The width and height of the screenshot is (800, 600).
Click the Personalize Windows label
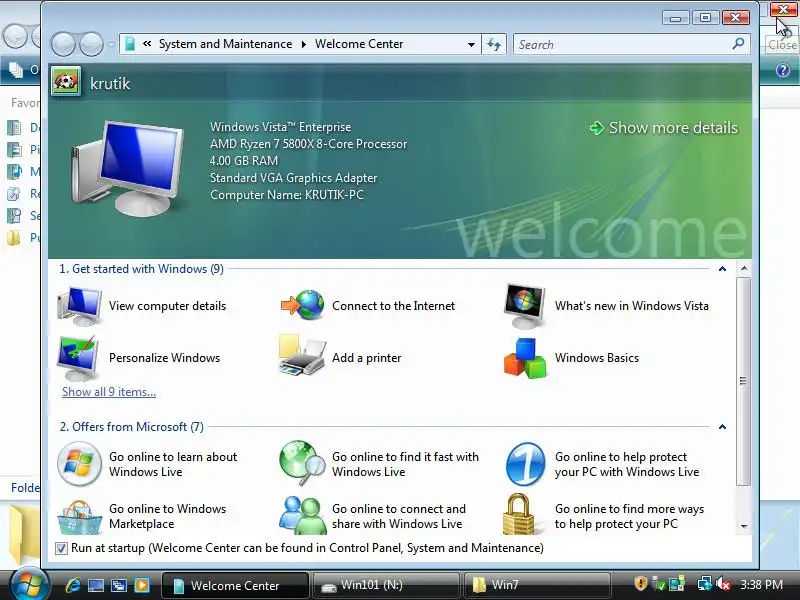(x=164, y=358)
